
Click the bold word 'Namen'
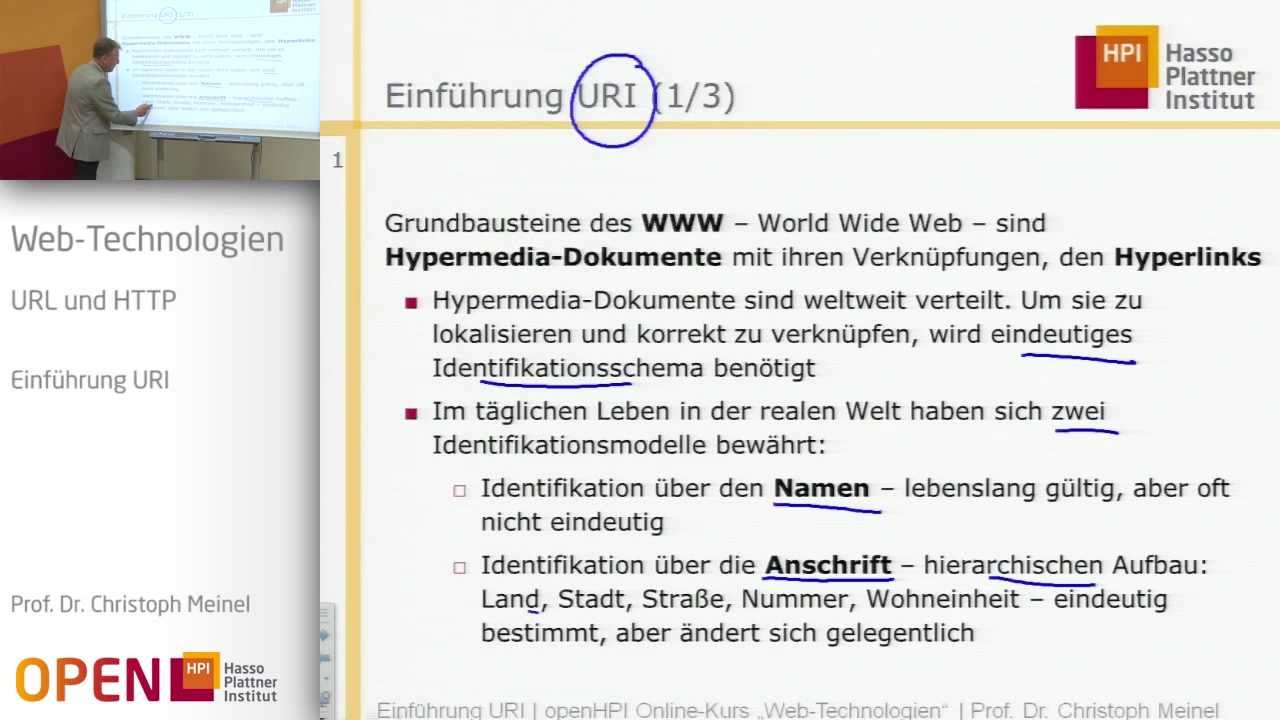(x=822, y=488)
